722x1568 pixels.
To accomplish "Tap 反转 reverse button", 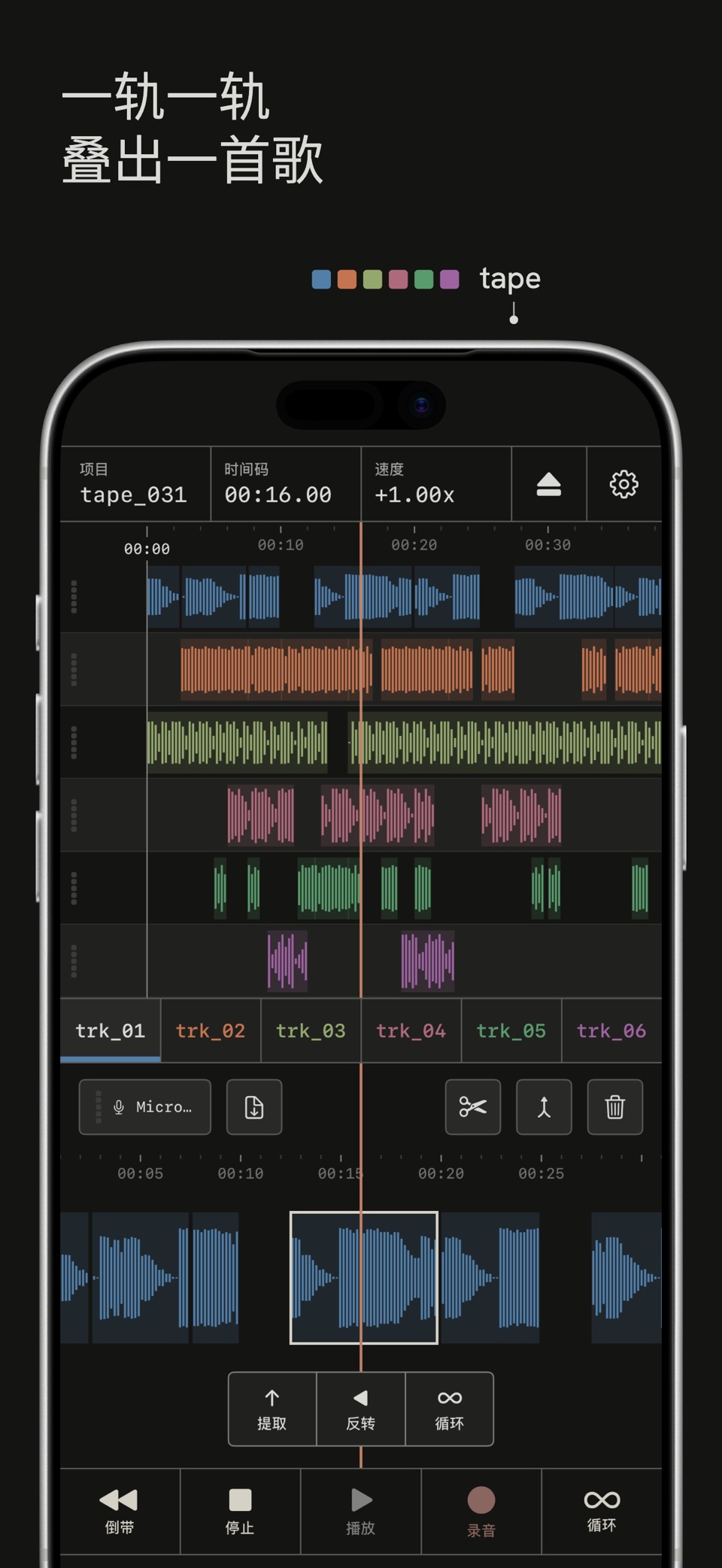I will point(361,1409).
